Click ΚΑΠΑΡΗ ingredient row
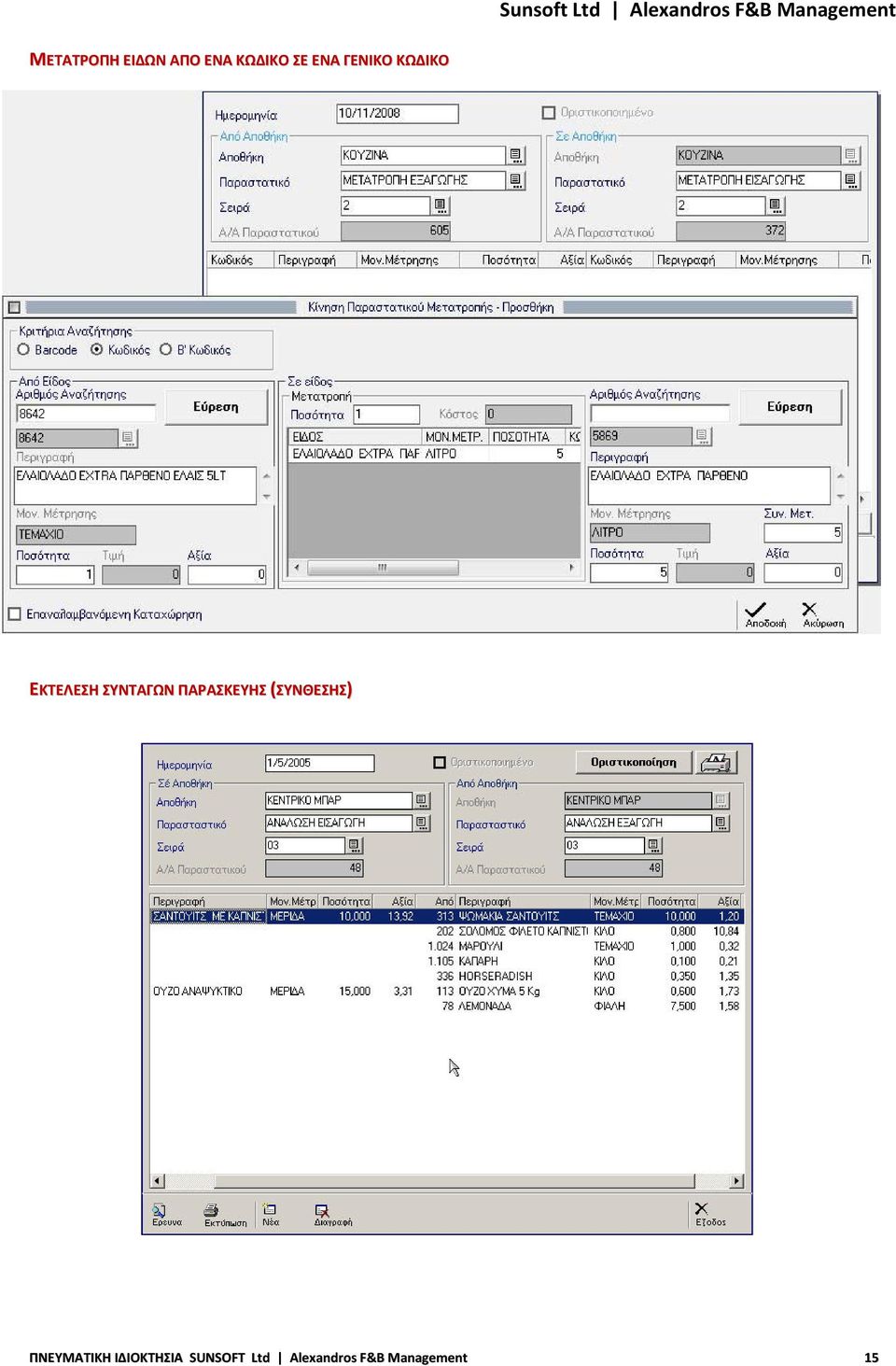This screenshot has width=896, height=1366. pyautogui.click(x=585, y=962)
